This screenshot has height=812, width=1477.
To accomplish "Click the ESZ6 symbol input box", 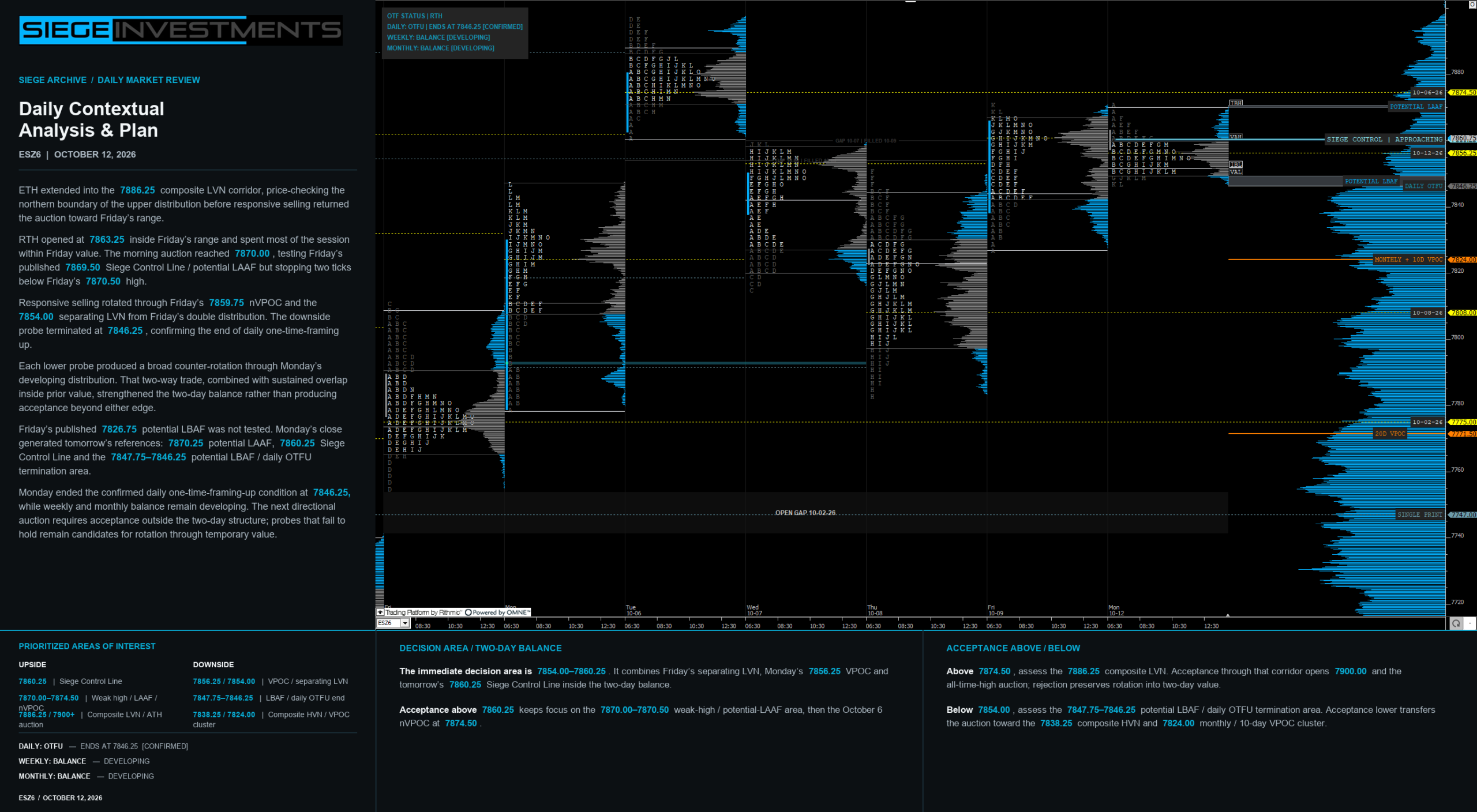I will [389, 623].
